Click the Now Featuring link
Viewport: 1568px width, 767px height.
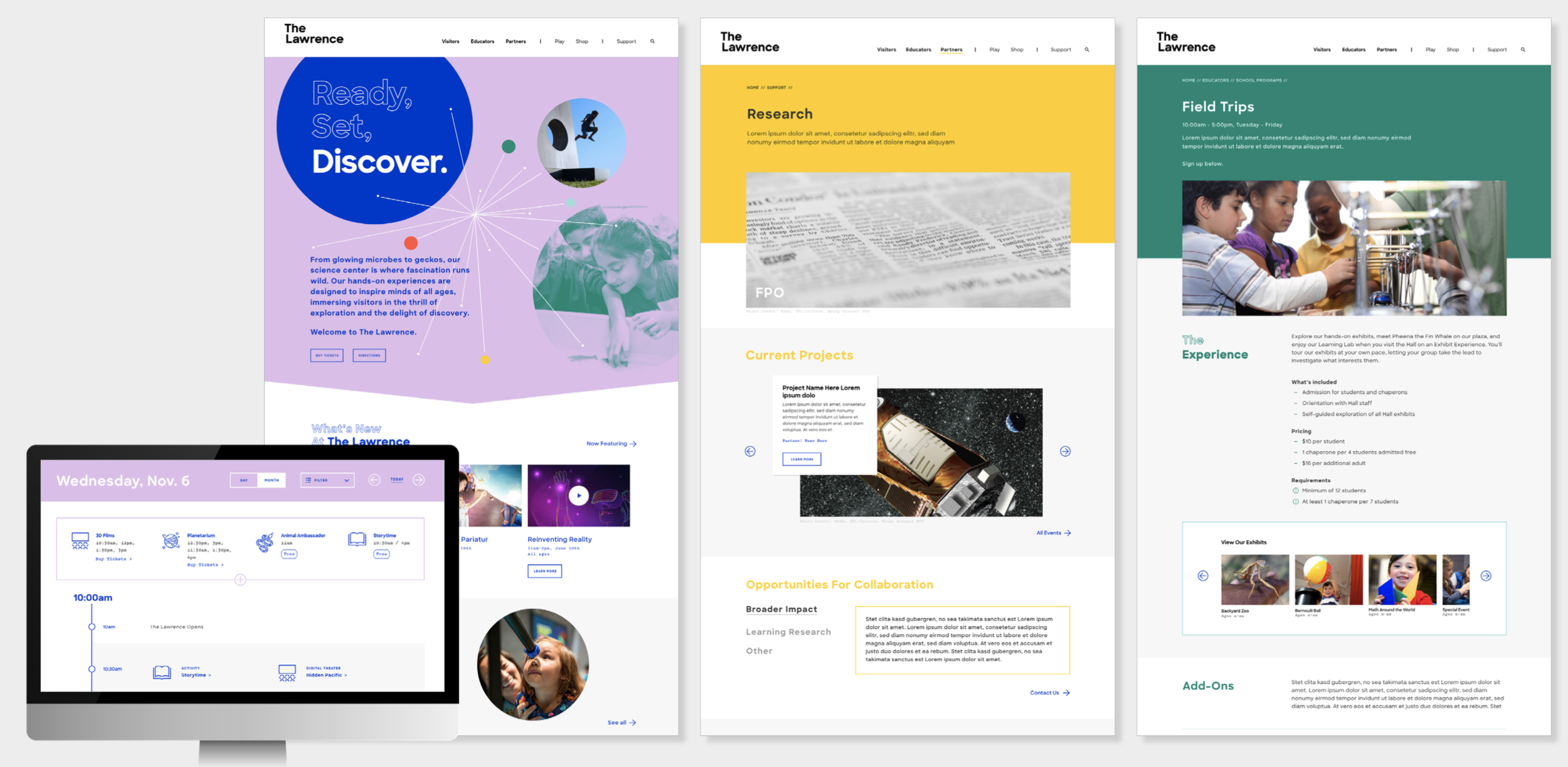[x=612, y=443]
